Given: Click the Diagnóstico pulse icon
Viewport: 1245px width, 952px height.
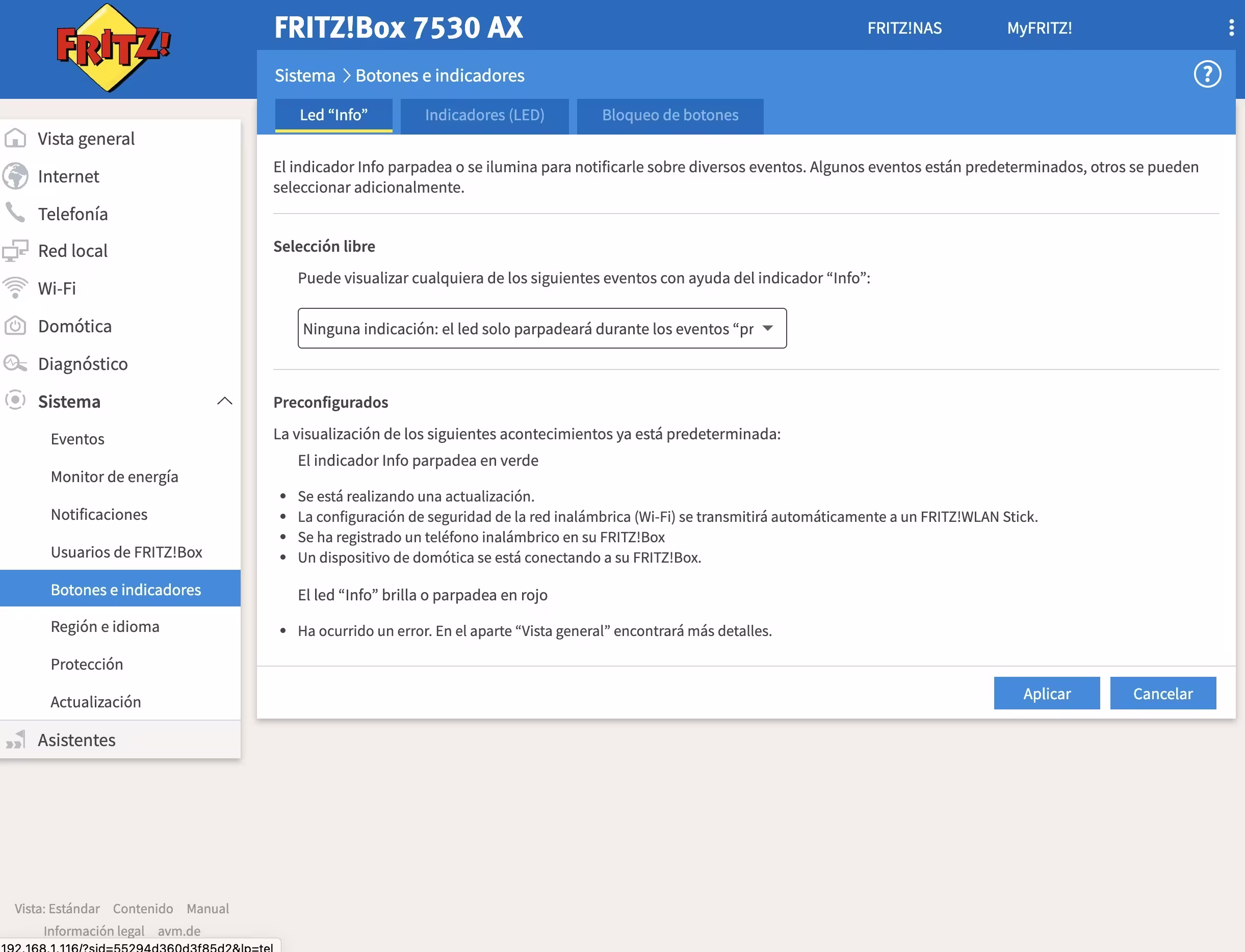Looking at the screenshot, I should [x=15, y=363].
